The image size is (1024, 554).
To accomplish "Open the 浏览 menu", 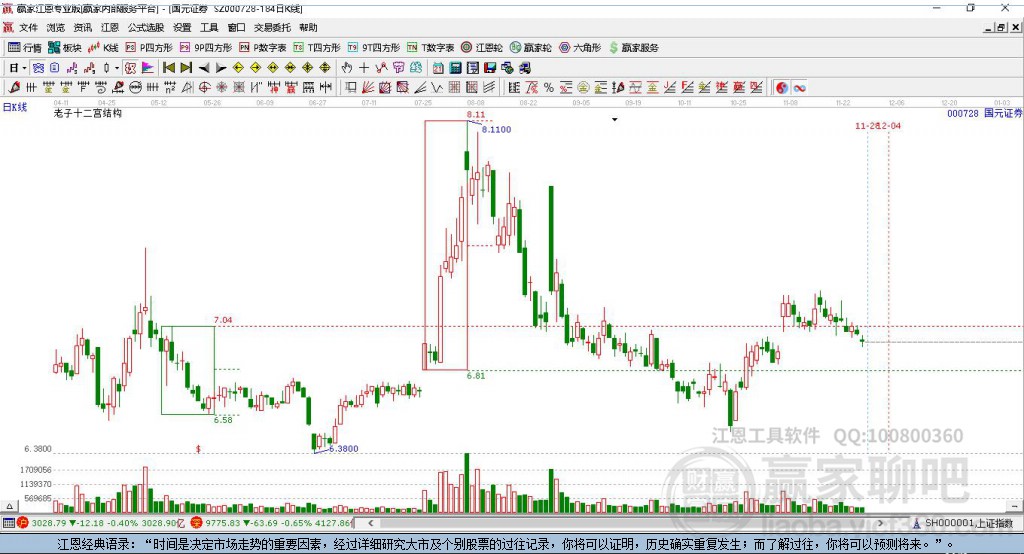I will [x=56, y=27].
